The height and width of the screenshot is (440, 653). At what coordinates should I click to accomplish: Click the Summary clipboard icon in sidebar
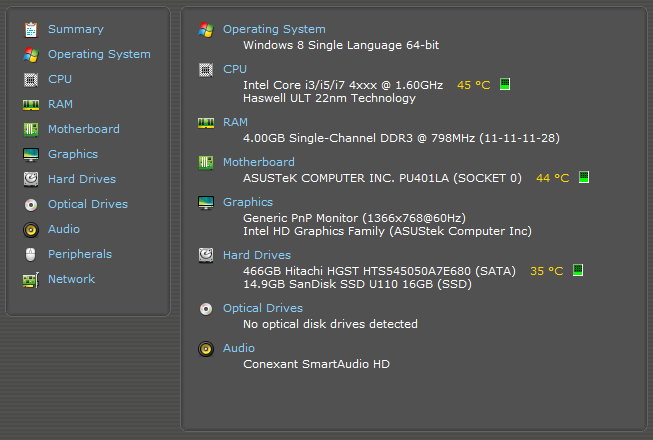(x=31, y=30)
